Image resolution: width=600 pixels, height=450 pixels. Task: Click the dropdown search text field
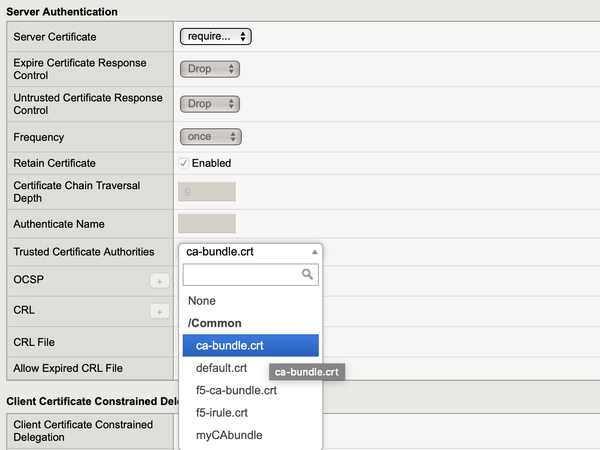242,274
